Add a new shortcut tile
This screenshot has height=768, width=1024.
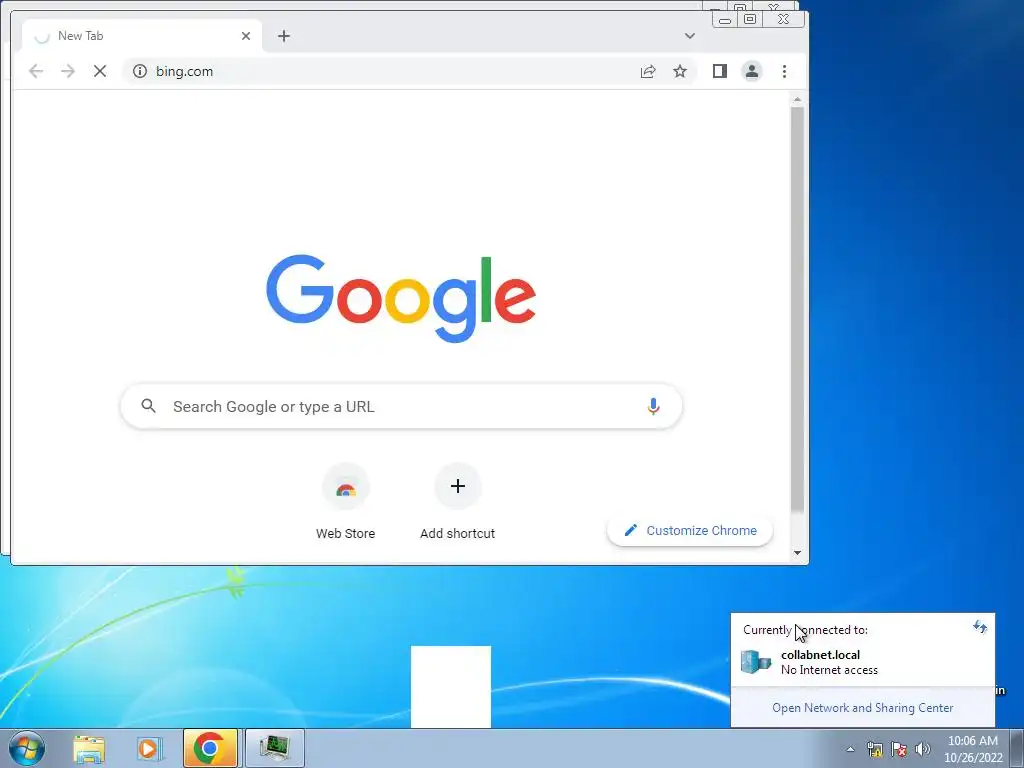(x=457, y=502)
